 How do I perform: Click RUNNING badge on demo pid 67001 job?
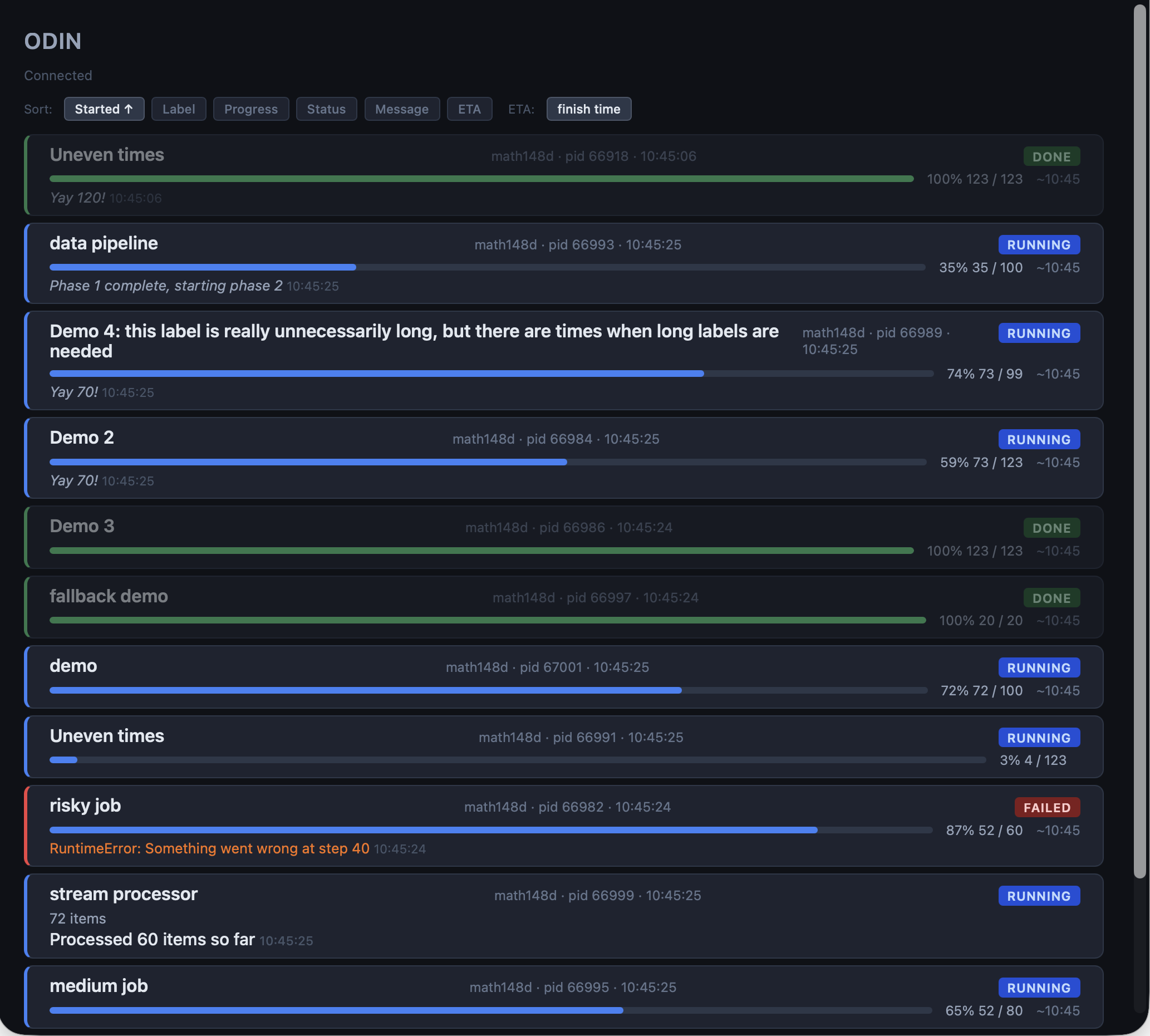(1039, 667)
